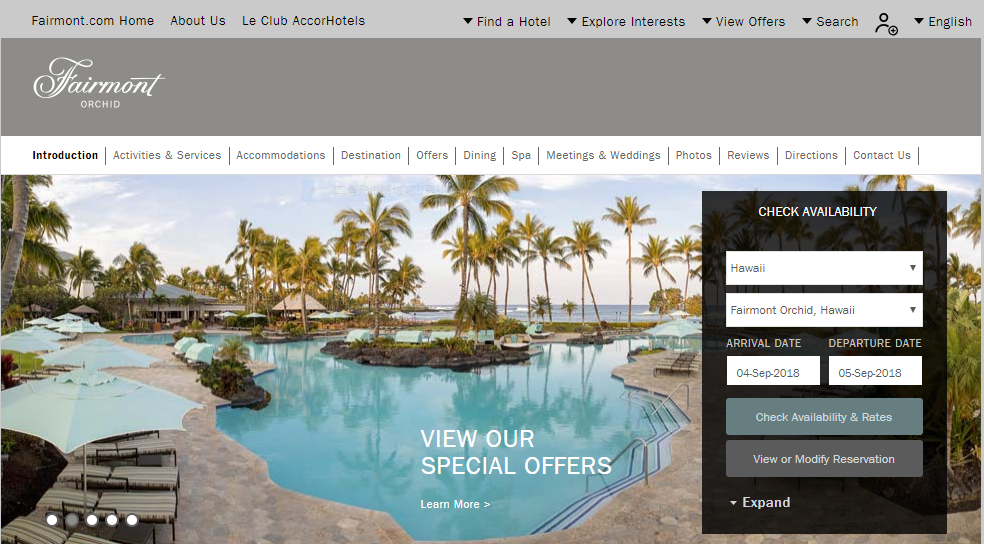Image resolution: width=984 pixels, height=544 pixels.
Task: Click the user account sign-in icon
Action: pyautogui.click(x=886, y=24)
